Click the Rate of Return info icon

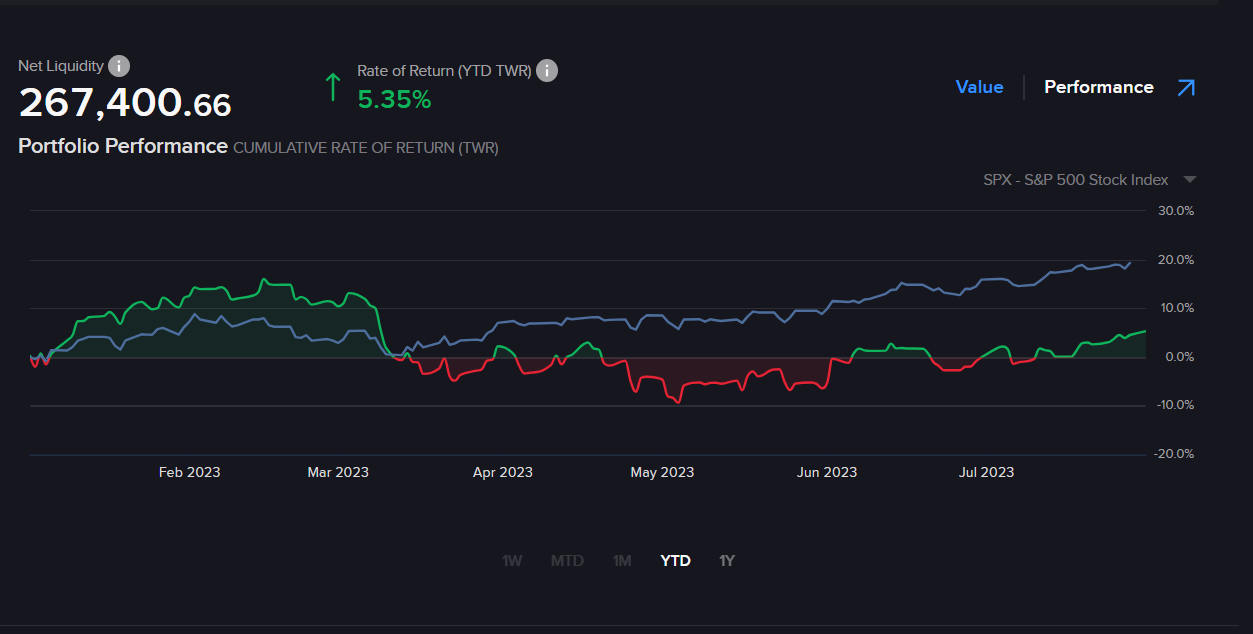coord(547,71)
